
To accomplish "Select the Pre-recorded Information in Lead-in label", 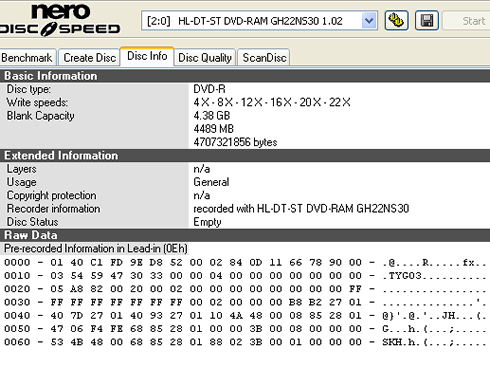I will click(96, 249).
